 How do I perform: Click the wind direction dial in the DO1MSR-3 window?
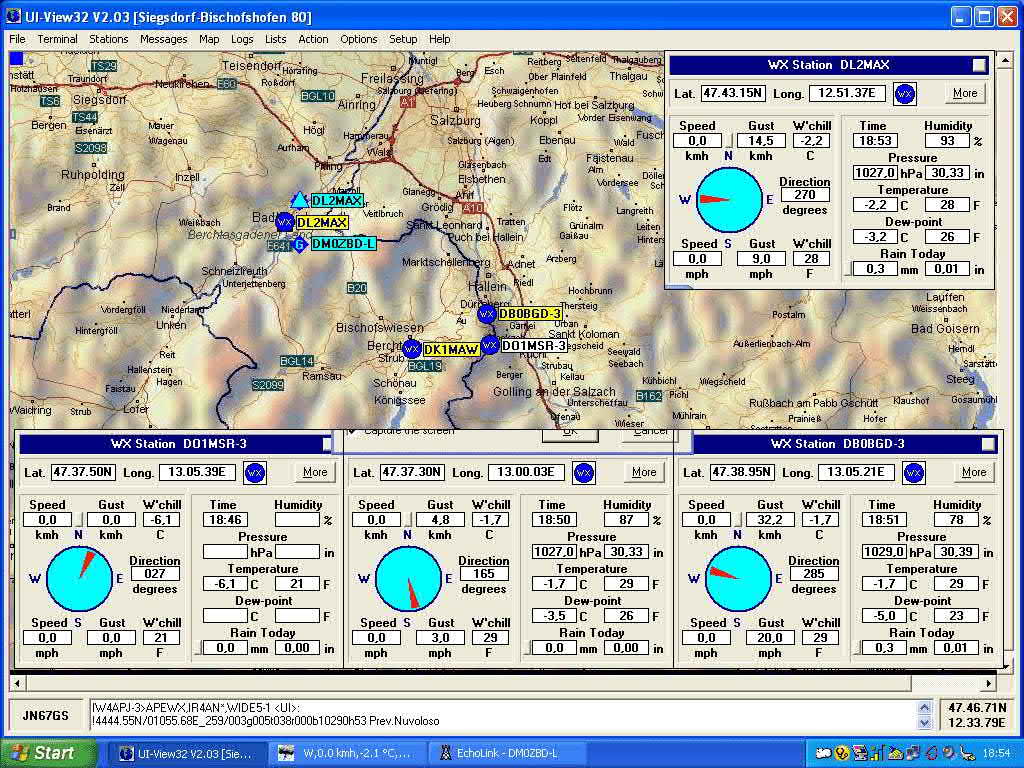pyautogui.click(x=80, y=579)
